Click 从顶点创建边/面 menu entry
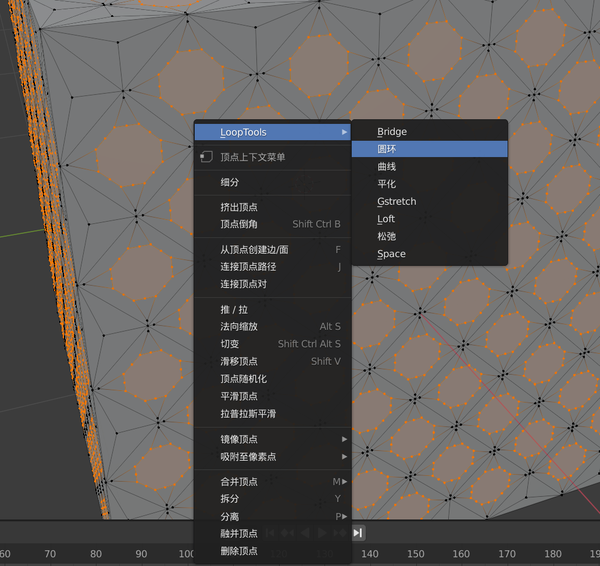 [272, 250]
